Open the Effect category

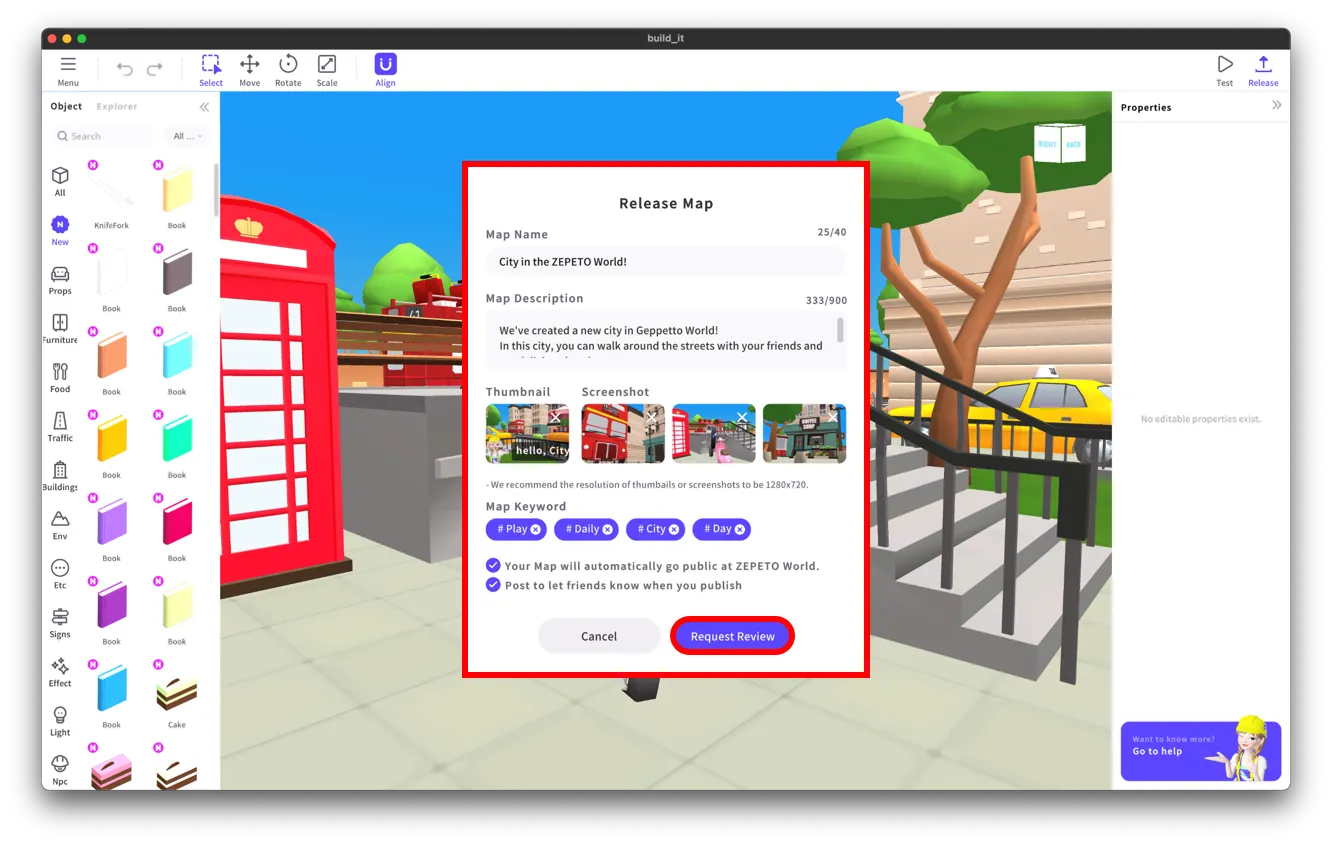click(x=60, y=671)
